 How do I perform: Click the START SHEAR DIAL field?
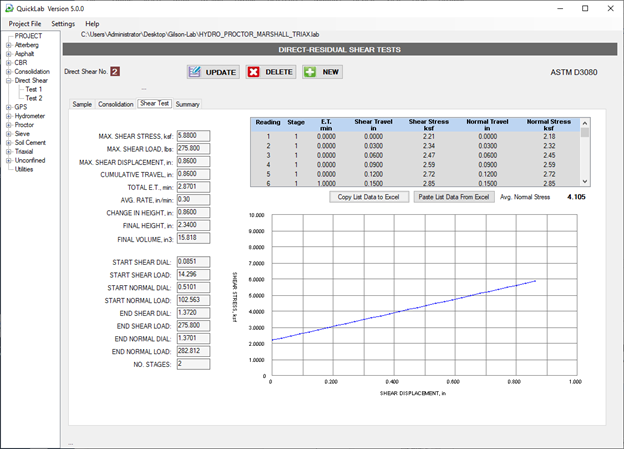pyautogui.click(x=193, y=262)
